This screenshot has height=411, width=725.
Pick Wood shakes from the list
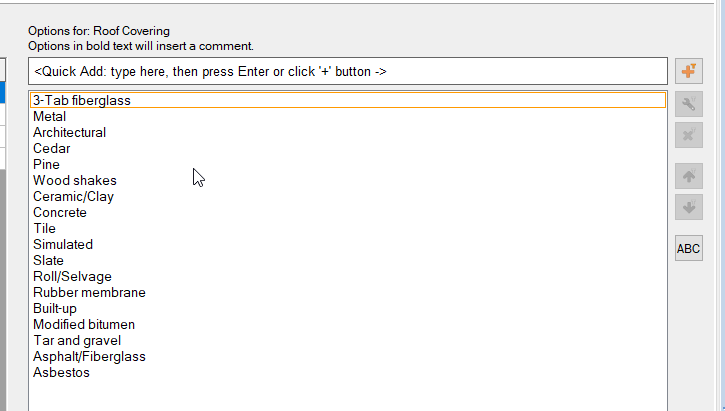coord(75,181)
